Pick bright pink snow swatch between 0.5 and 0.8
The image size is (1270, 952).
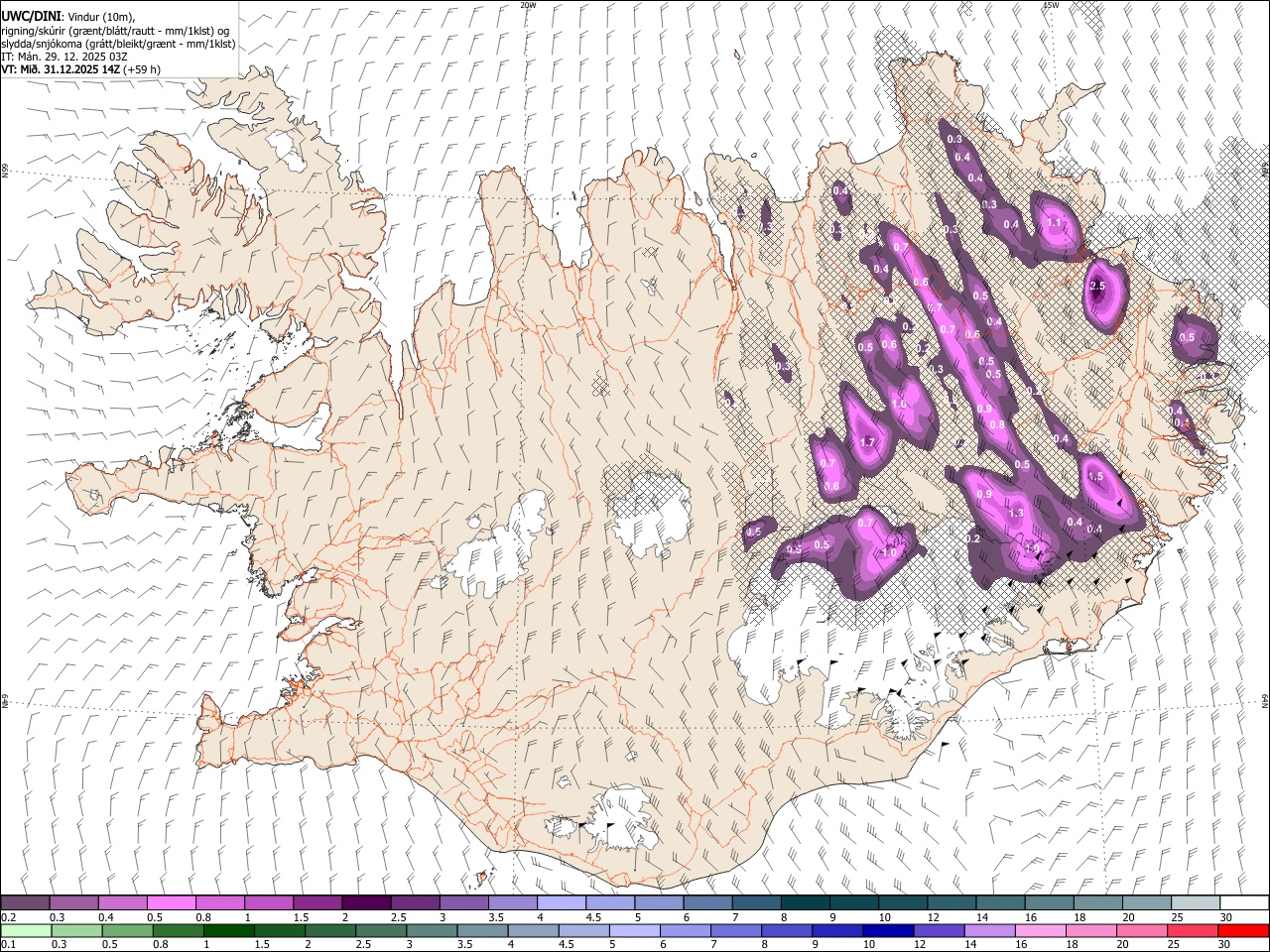171,902
